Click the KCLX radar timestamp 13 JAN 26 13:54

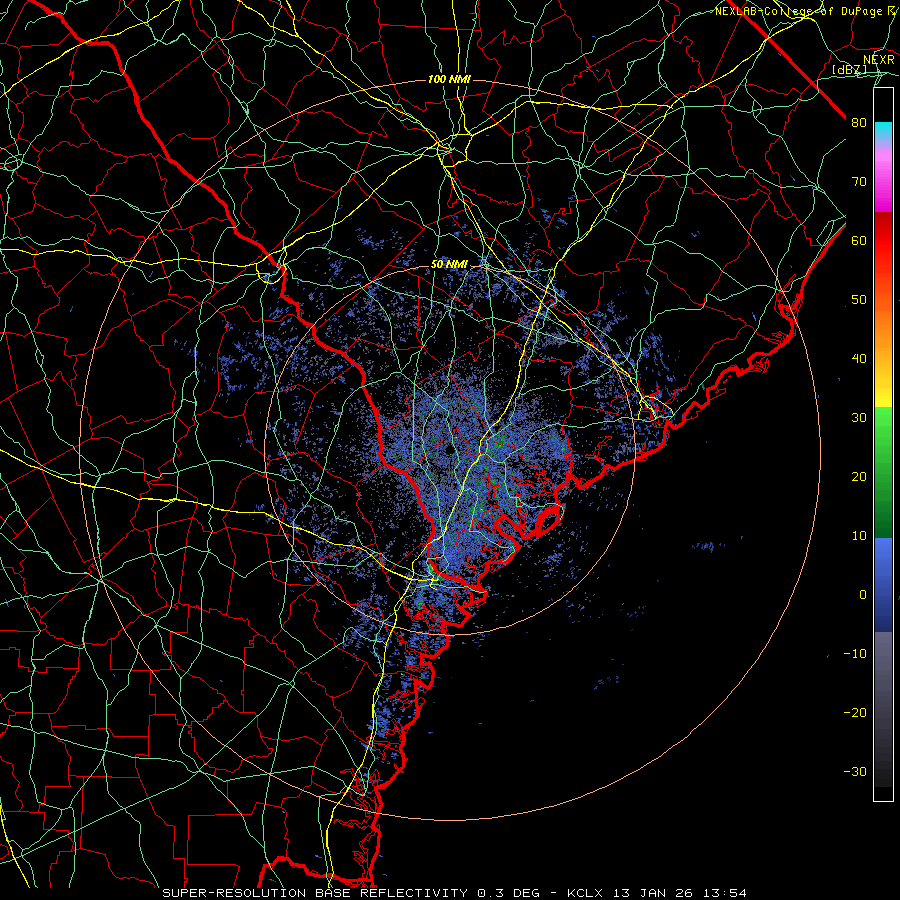(x=657, y=893)
